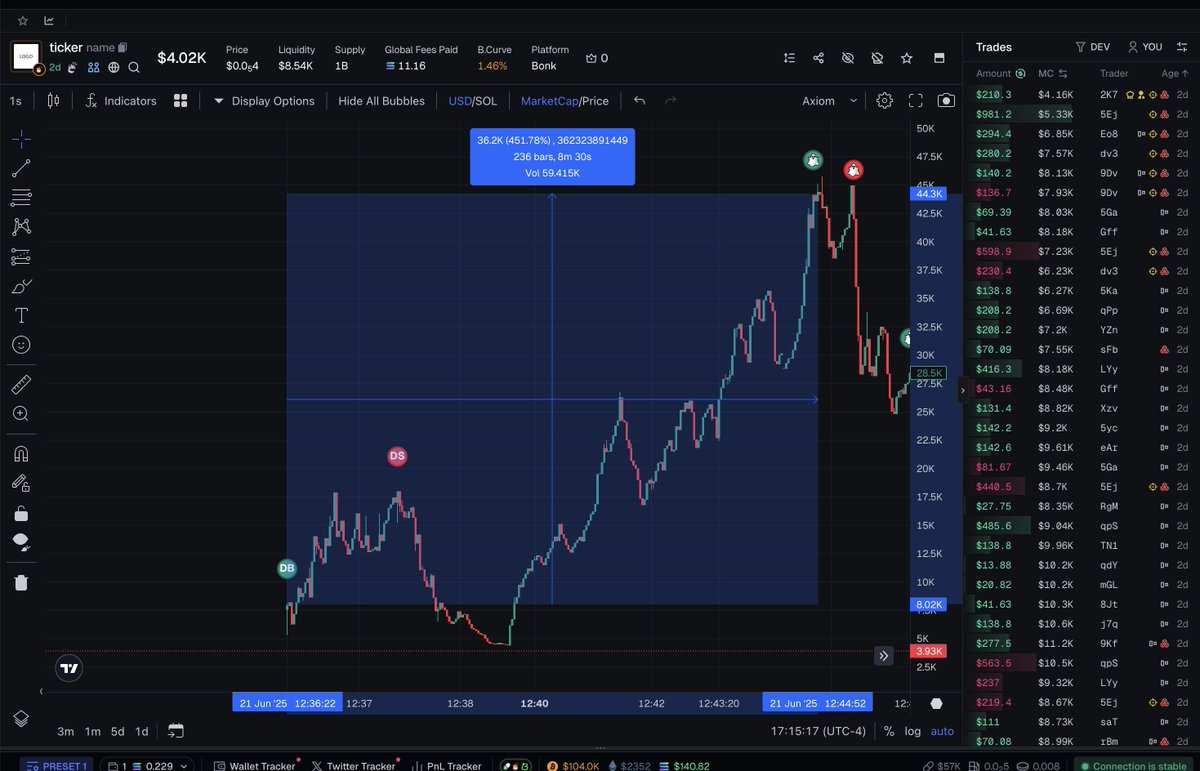Toggle lock all drawings
The image size is (1200, 771).
tap(21, 513)
